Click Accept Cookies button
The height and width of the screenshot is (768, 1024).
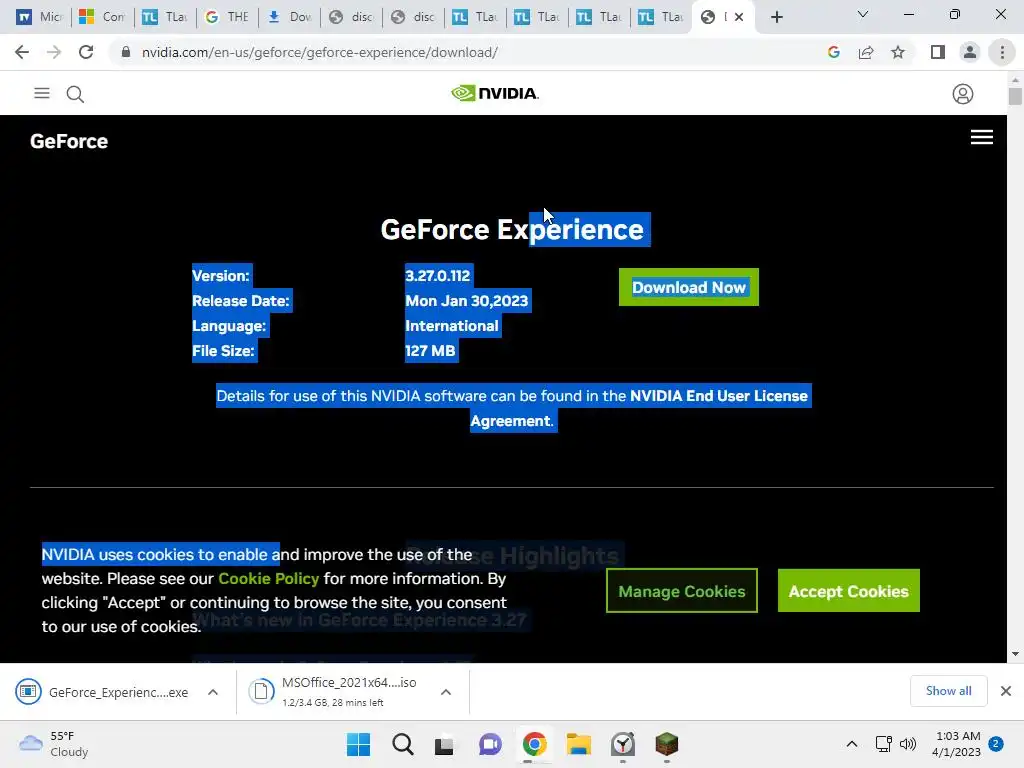(848, 591)
